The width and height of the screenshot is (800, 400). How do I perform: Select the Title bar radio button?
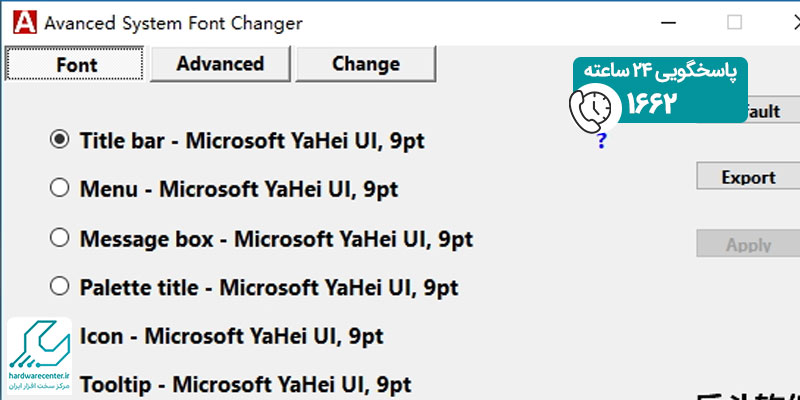60,139
